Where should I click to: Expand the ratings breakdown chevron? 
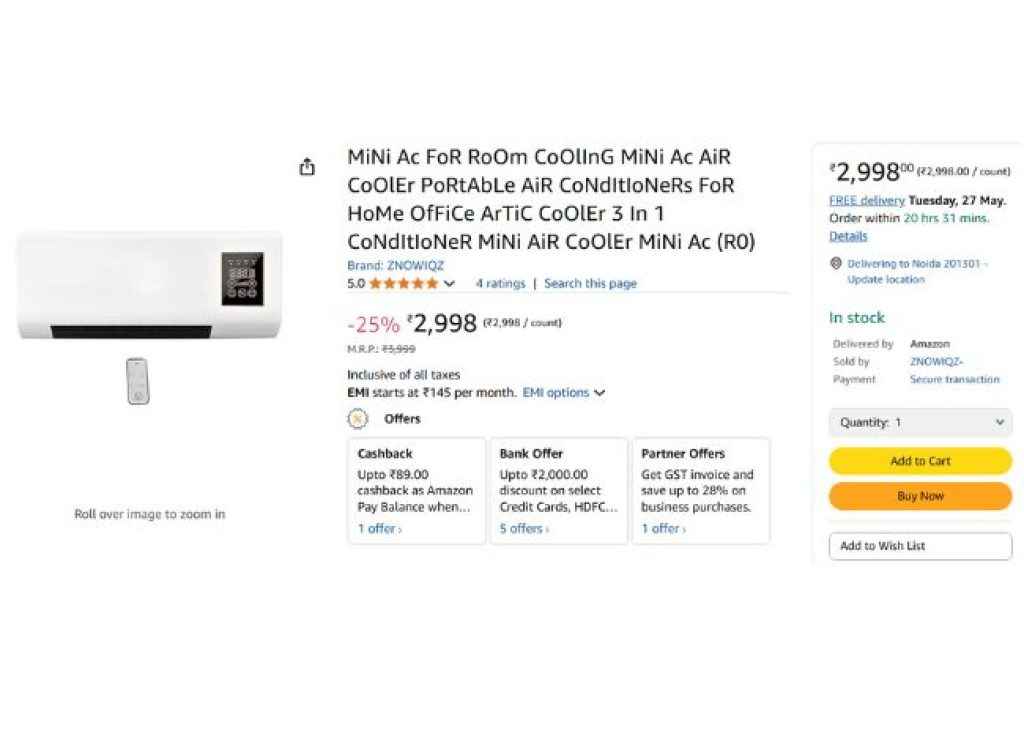449,284
